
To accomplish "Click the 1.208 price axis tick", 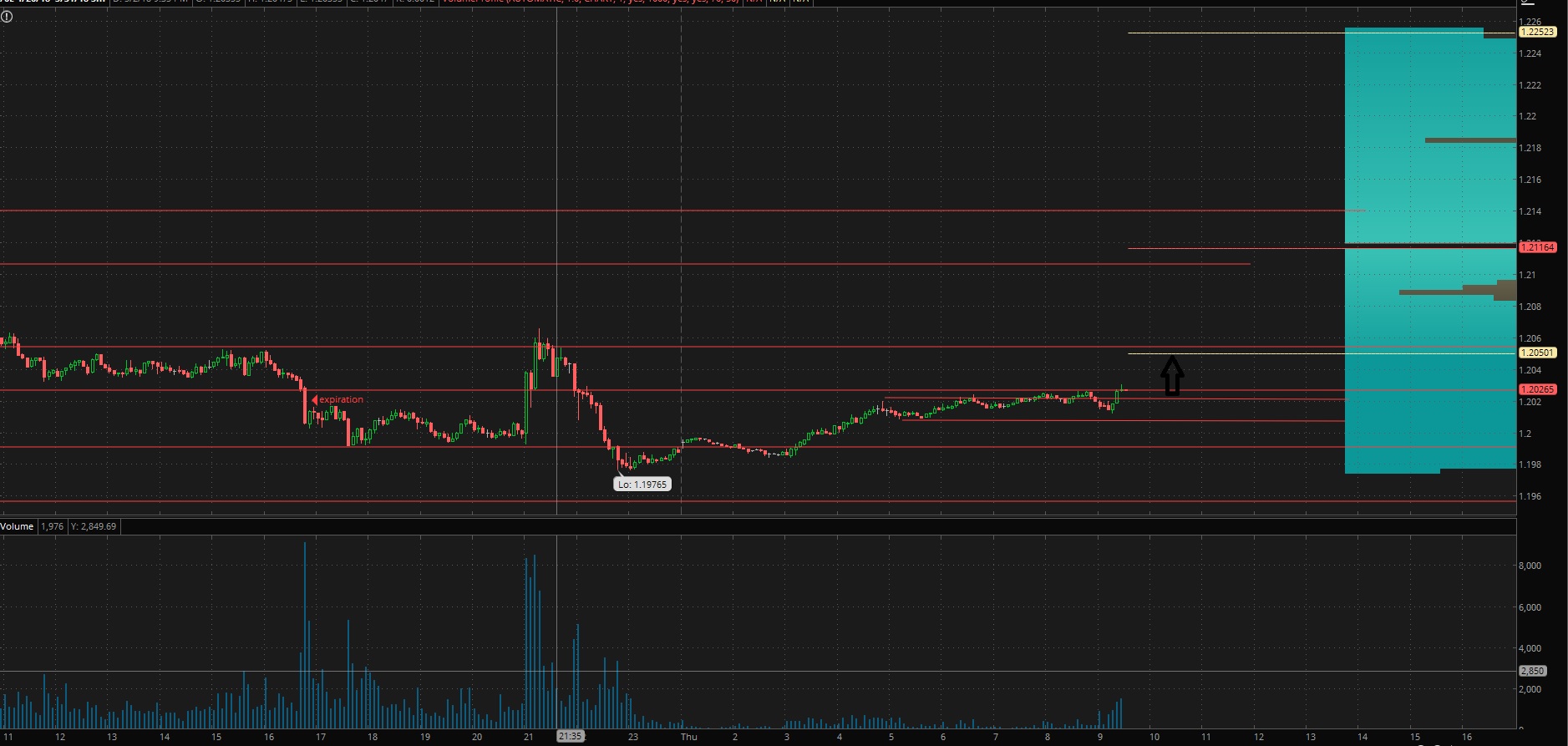I will [x=1530, y=307].
